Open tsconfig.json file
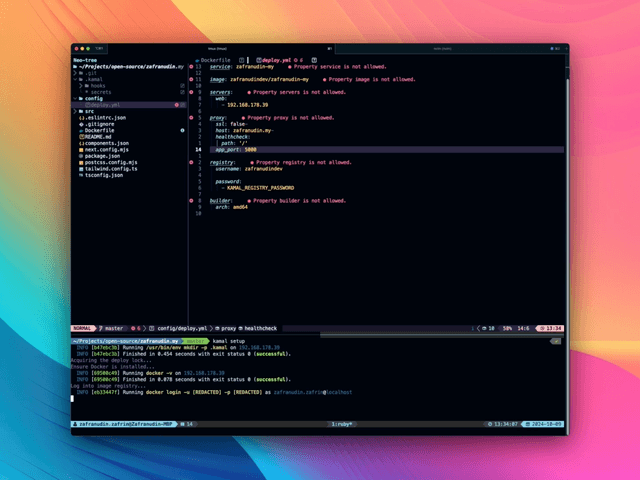This screenshot has height=480, width=640. pyautogui.click(x=104, y=175)
